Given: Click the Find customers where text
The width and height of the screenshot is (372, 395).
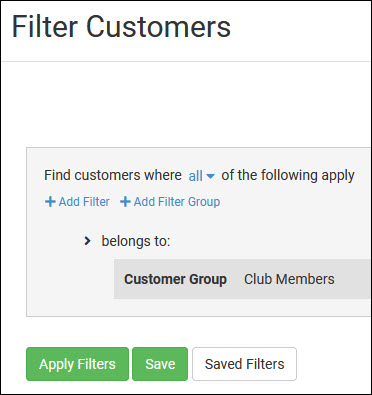Looking at the screenshot, I should [x=113, y=175].
